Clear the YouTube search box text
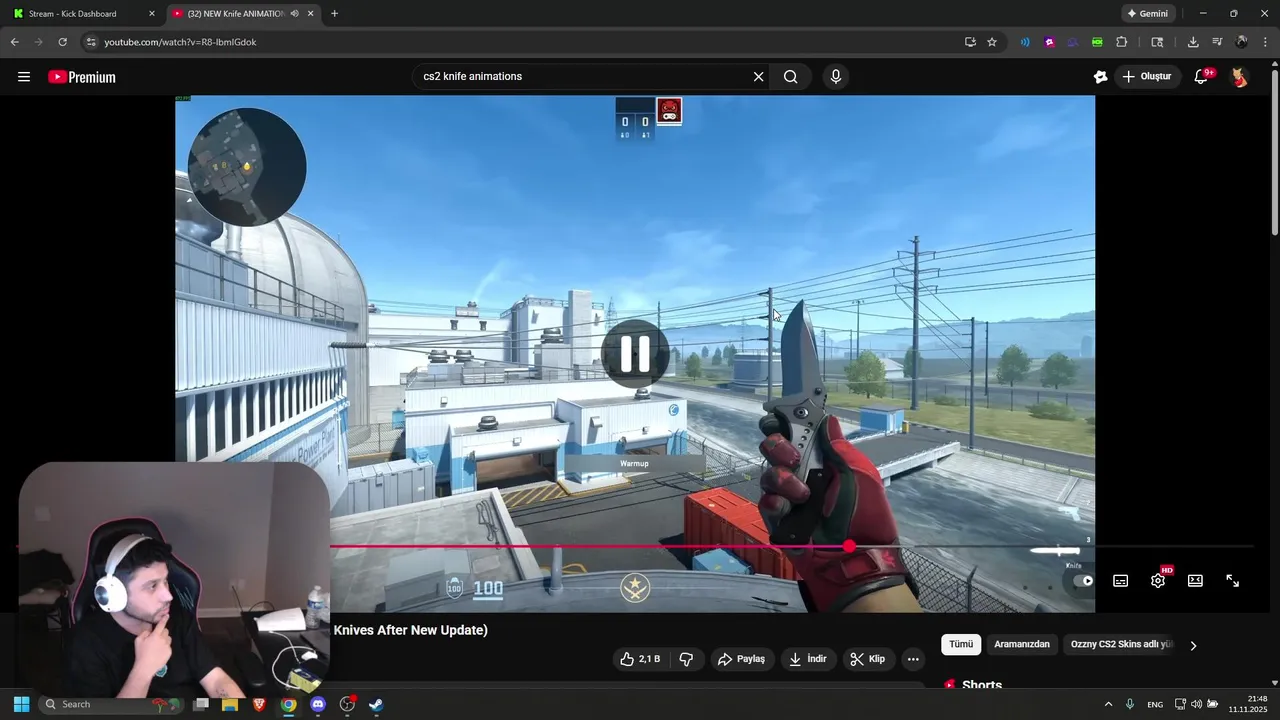1280x720 pixels. [x=758, y=77]
